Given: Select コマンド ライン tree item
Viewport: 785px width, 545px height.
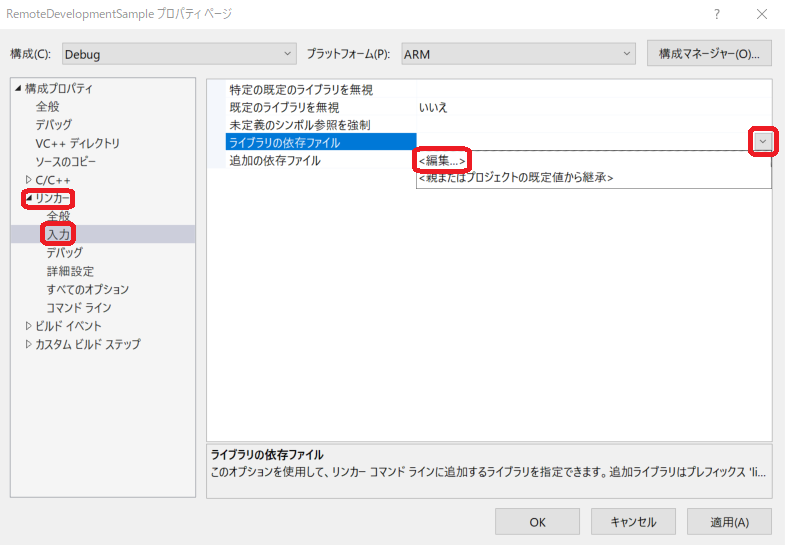Looking at the screenshot, I should [79, 308].
